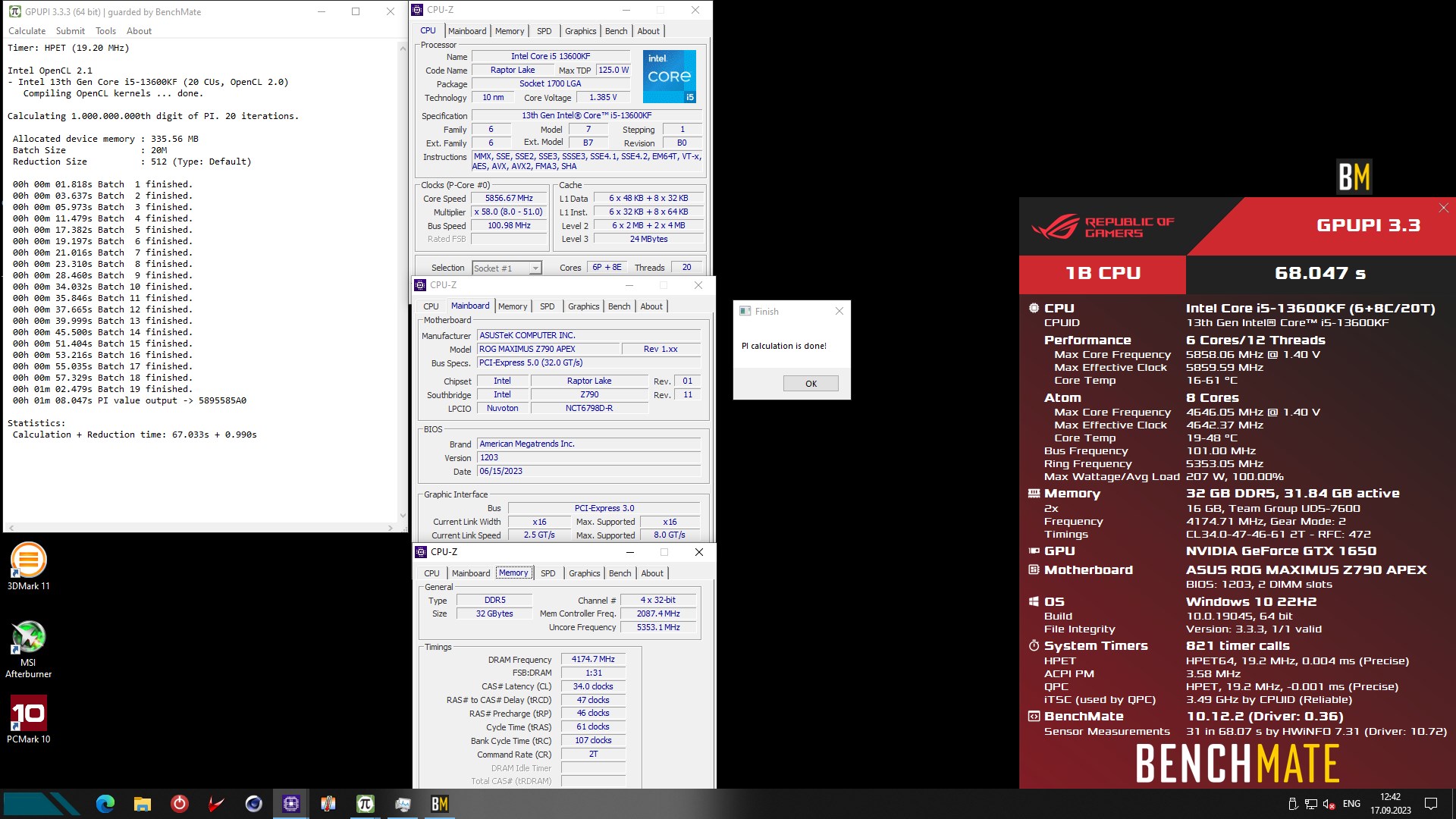Open the 3DMark 11 desktop shortcut

28,566
